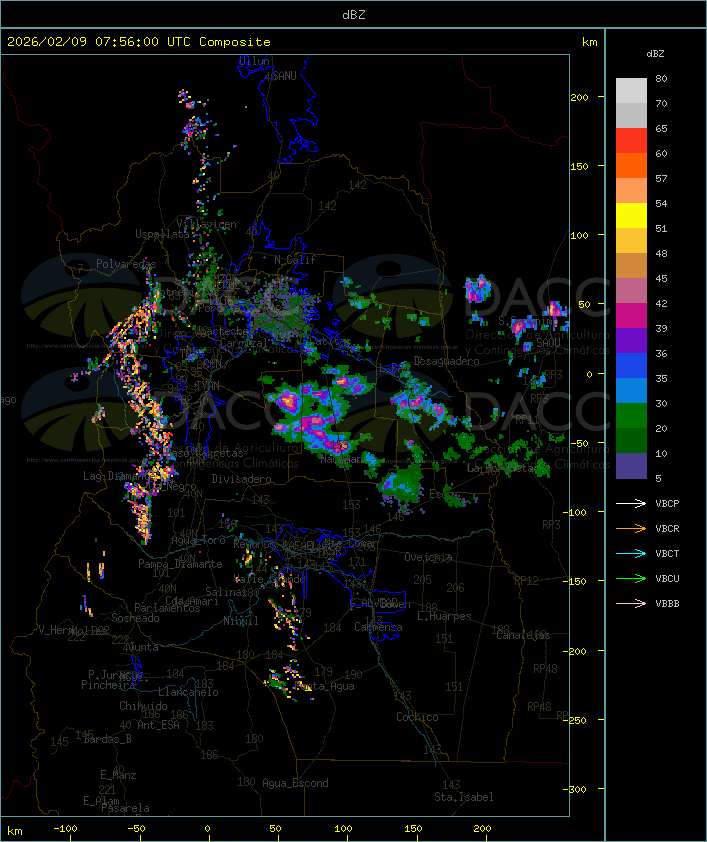Click the Divisadero place label
This screenshot has height=842, width=707.
tap(242, 478)
